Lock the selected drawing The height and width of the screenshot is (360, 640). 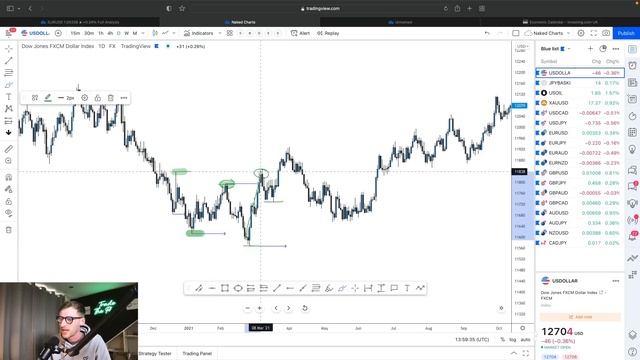98,98
